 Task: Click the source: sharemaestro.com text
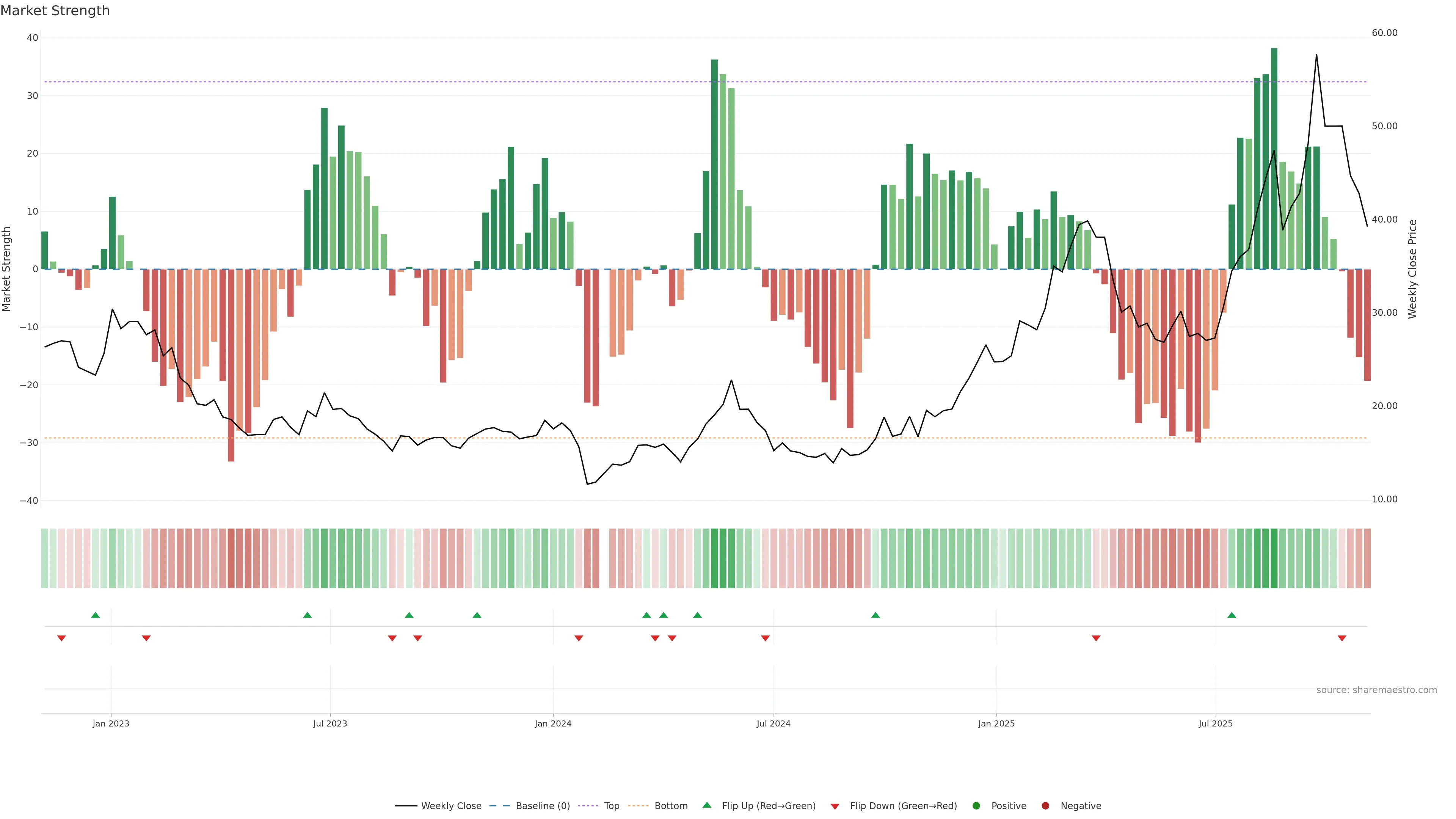[x=1376, y=690]
